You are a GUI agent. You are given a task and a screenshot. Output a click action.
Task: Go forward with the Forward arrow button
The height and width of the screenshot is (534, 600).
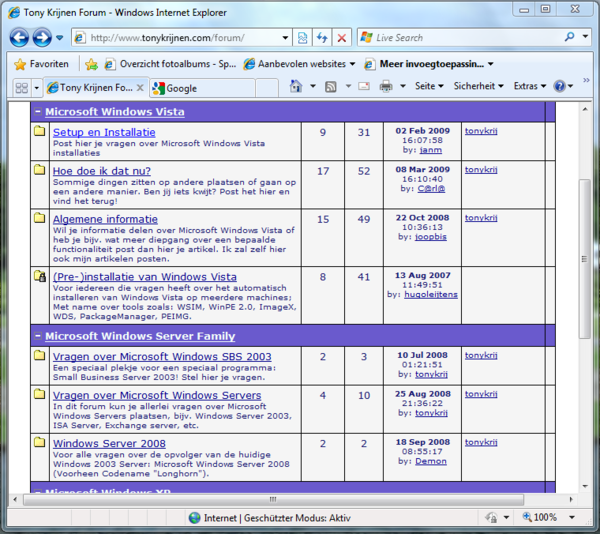pos(41,37)
